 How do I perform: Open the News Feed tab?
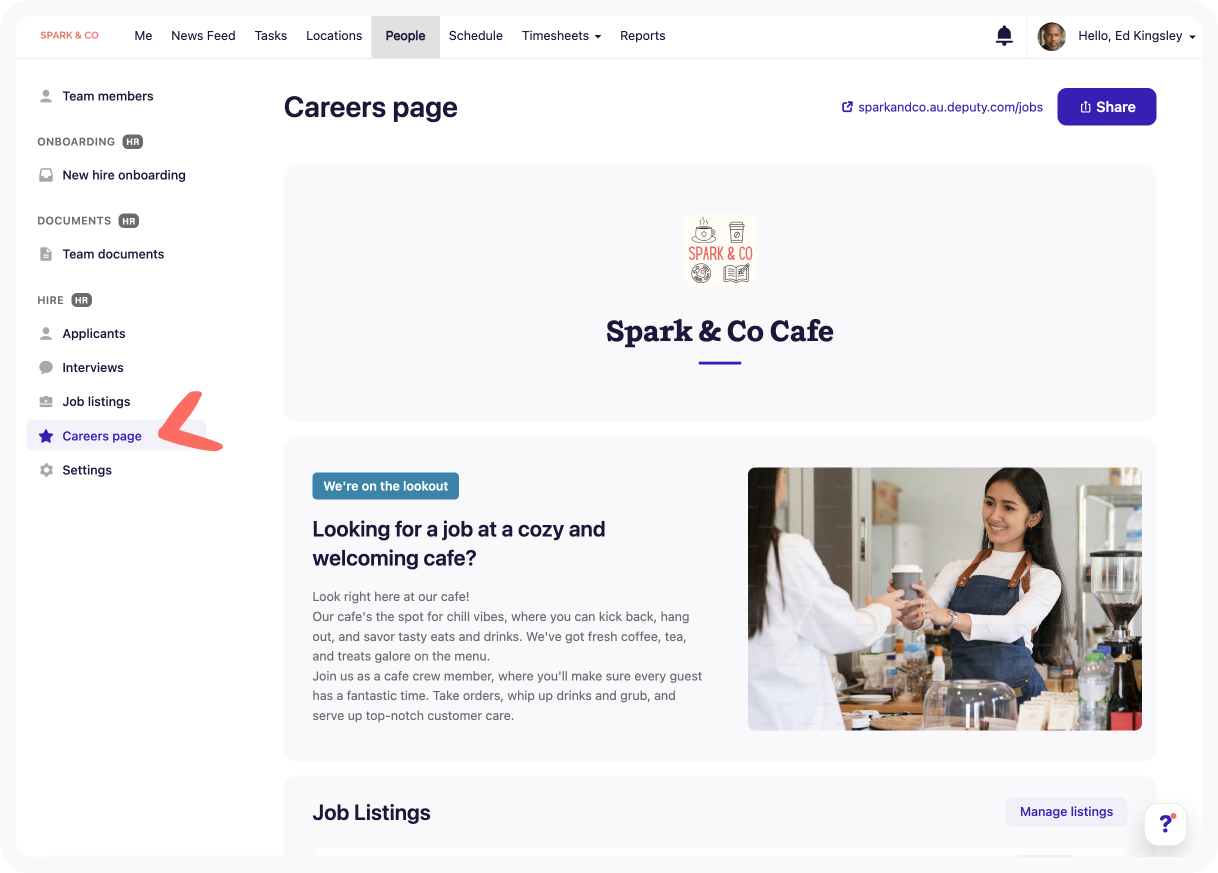203,36
